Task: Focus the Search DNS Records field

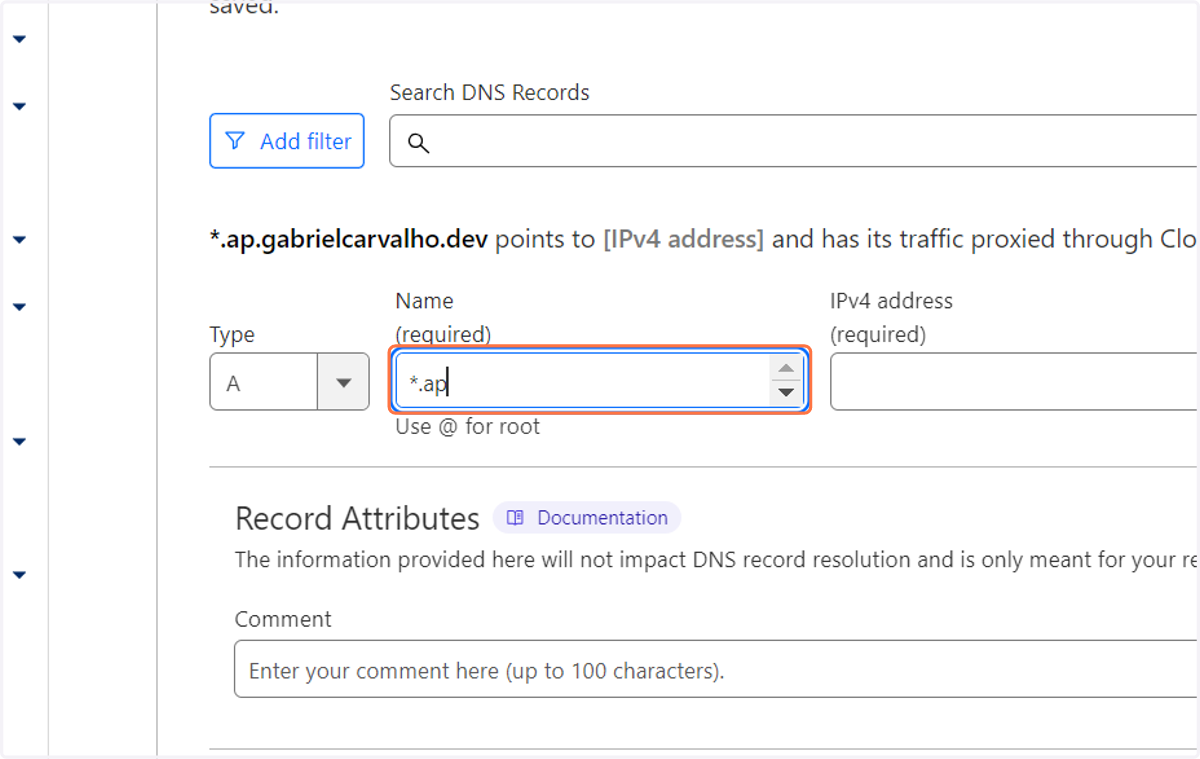Action: click(x=794, y=141)
